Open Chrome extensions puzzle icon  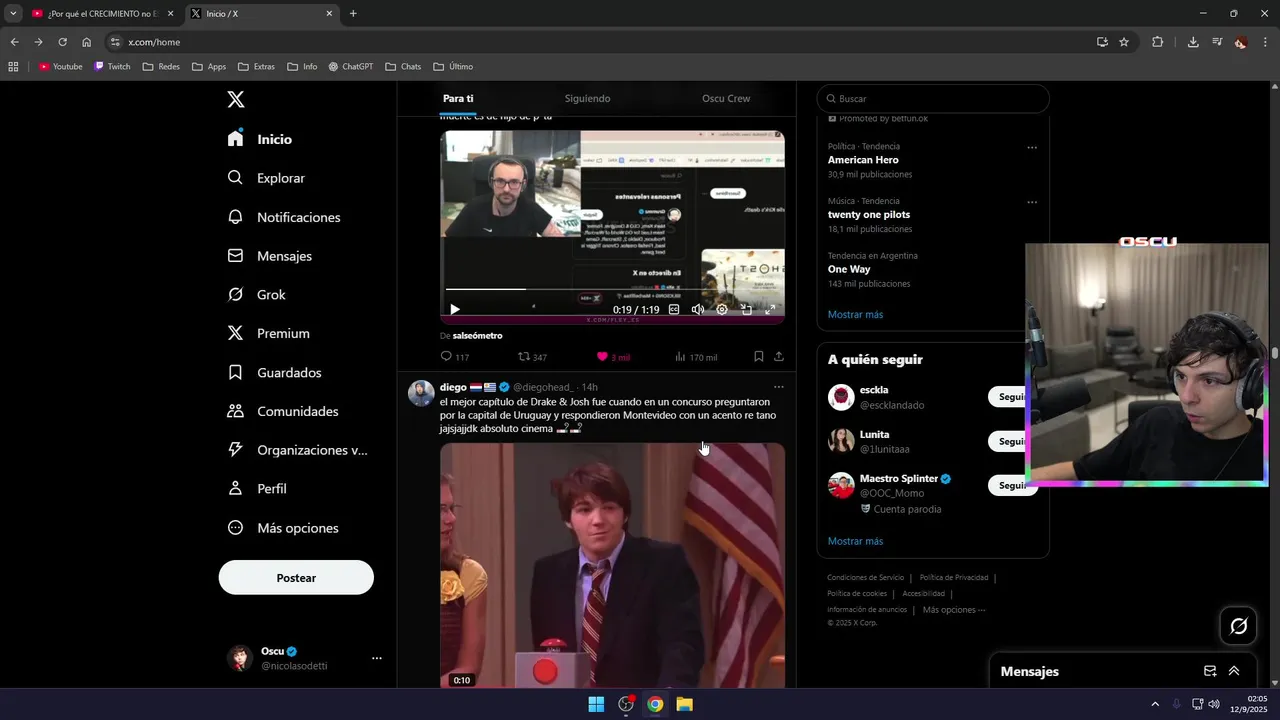(x=1158, y=42)
